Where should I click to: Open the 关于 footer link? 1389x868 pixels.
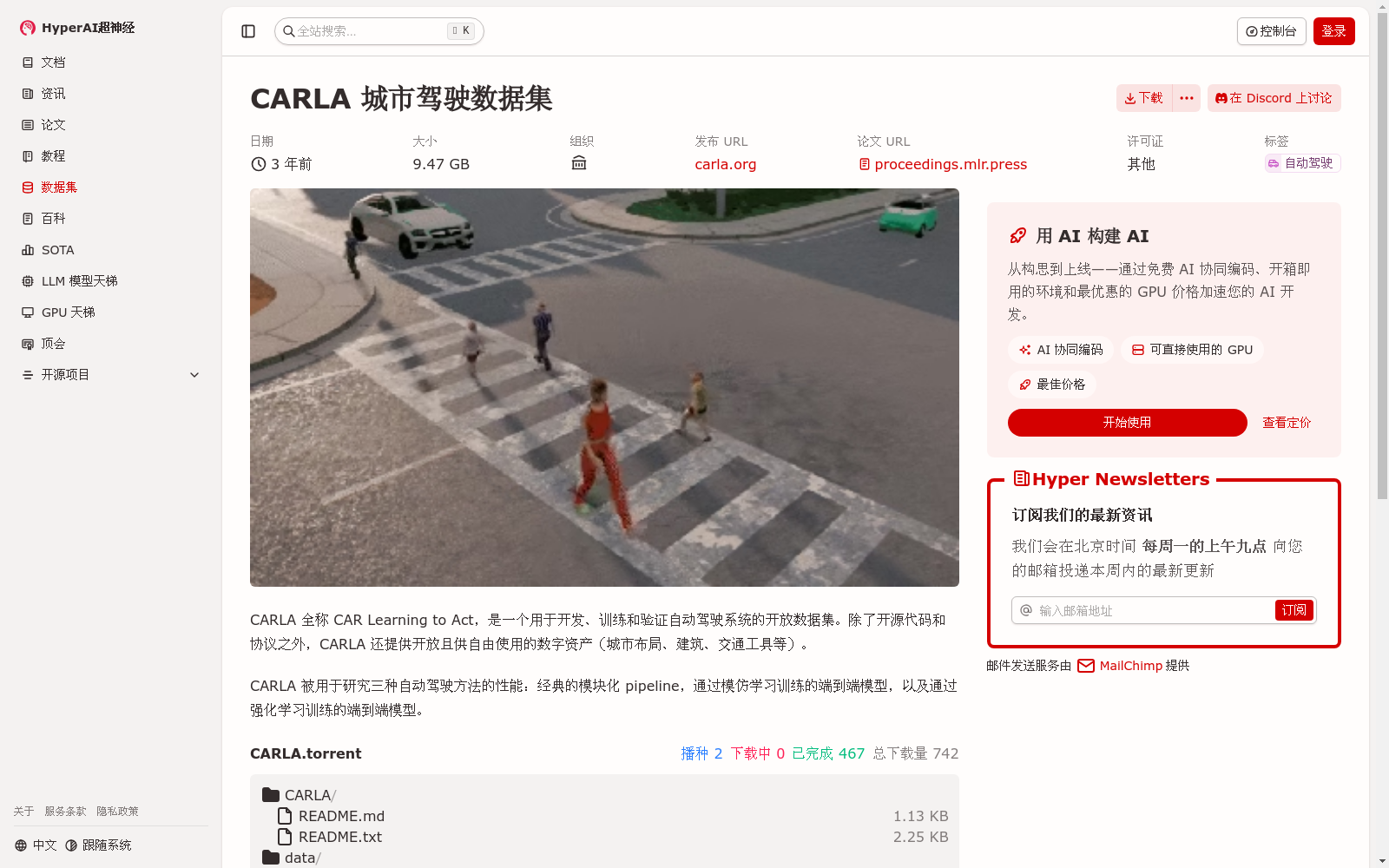click(23, 812)
